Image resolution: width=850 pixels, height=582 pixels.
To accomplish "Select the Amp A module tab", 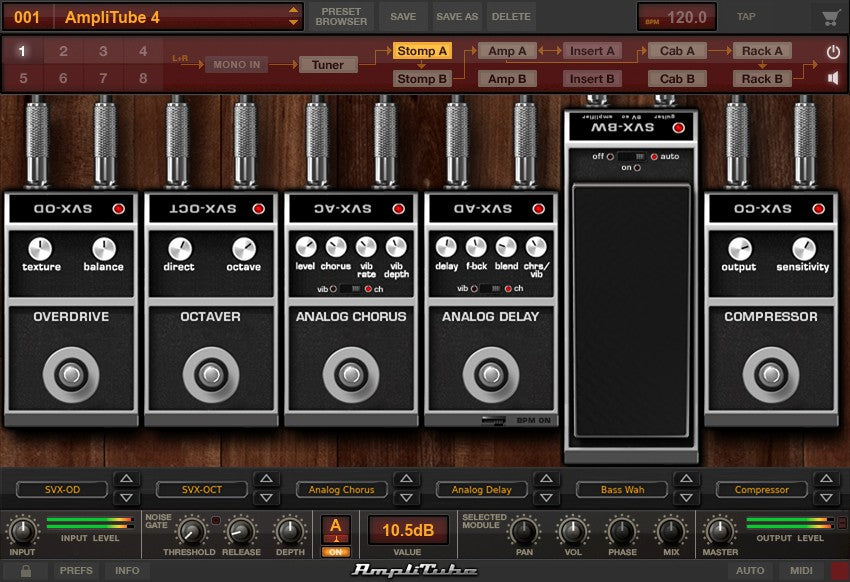I will (507, 51).
